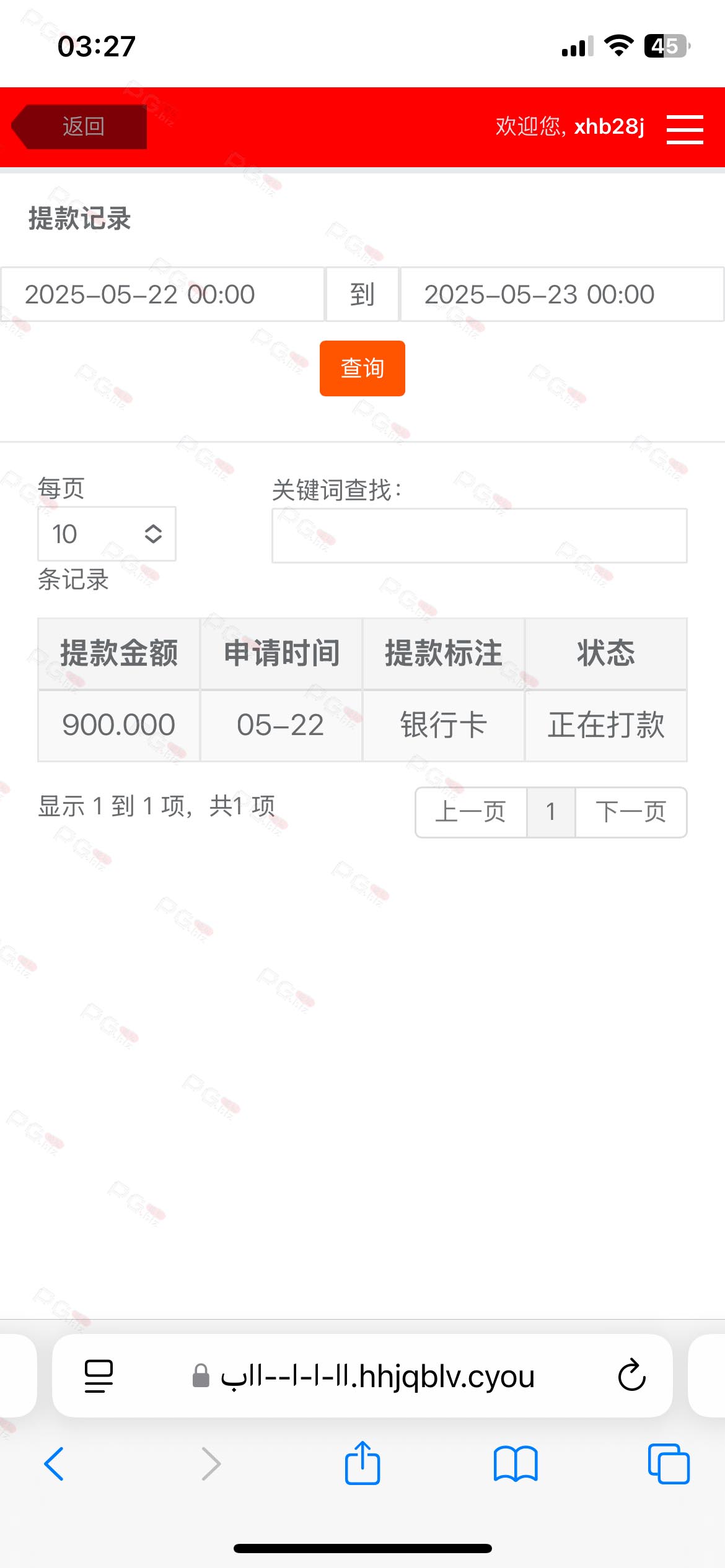The width and height of the screenshot is (725, 1568).
Task: Open the end date 2025-05-23 picker
Action: pyautogui.click(x=562, y=295)
